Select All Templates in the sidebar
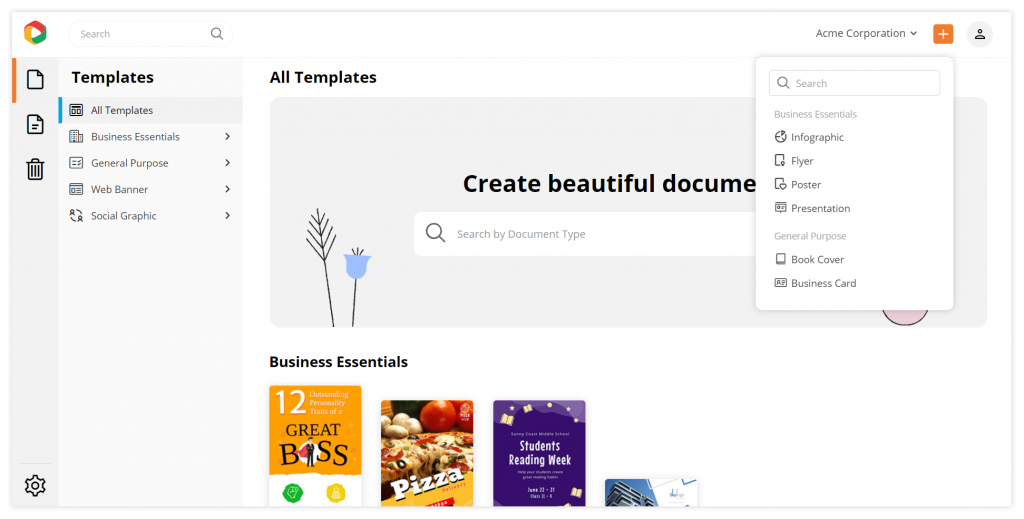Image resolution: width=1024 pixels, height=519 pixels. (x=150, y=110)
